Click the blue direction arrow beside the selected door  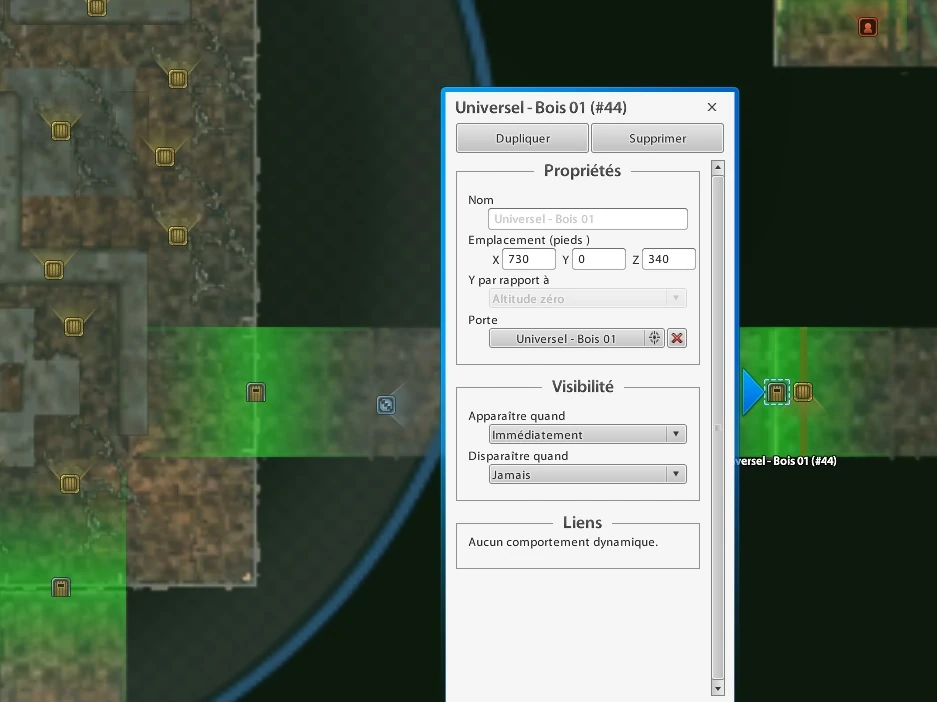pyautogui.click(x=753, y=393)
